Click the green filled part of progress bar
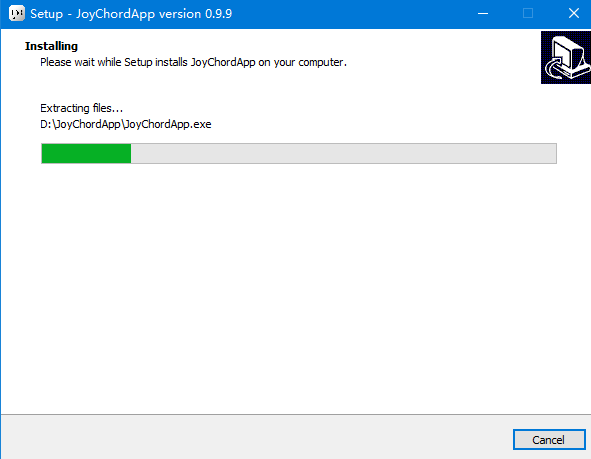The width and height of the screenshot is (591, 459). pos(86,153)
